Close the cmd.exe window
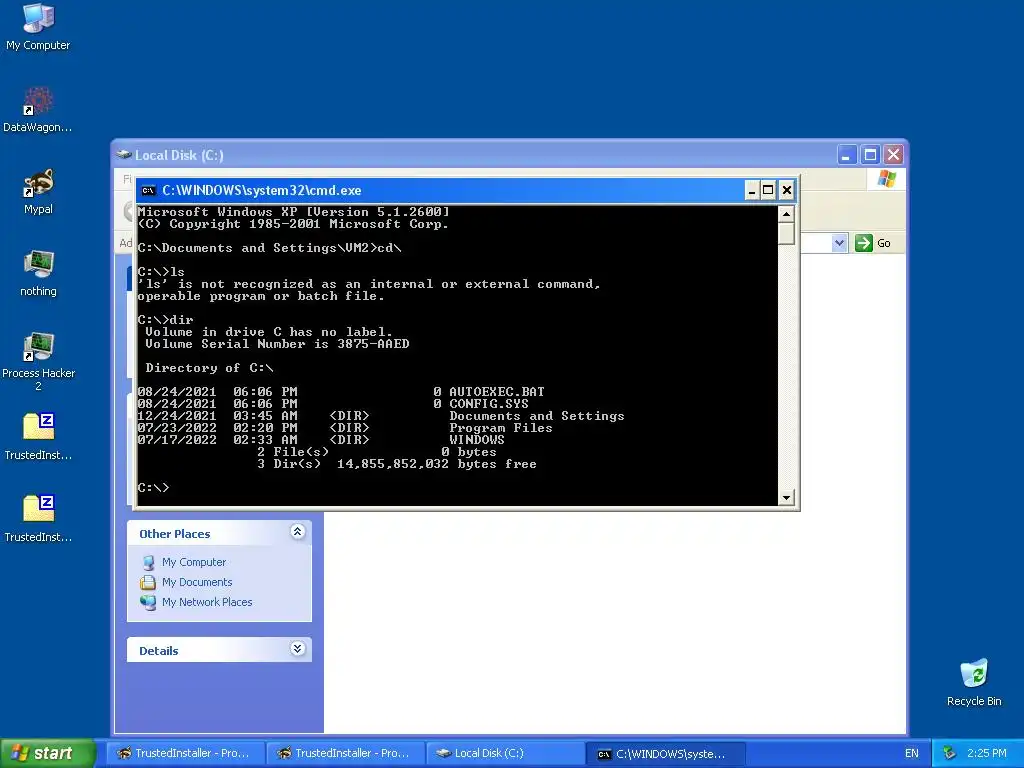 787,191
